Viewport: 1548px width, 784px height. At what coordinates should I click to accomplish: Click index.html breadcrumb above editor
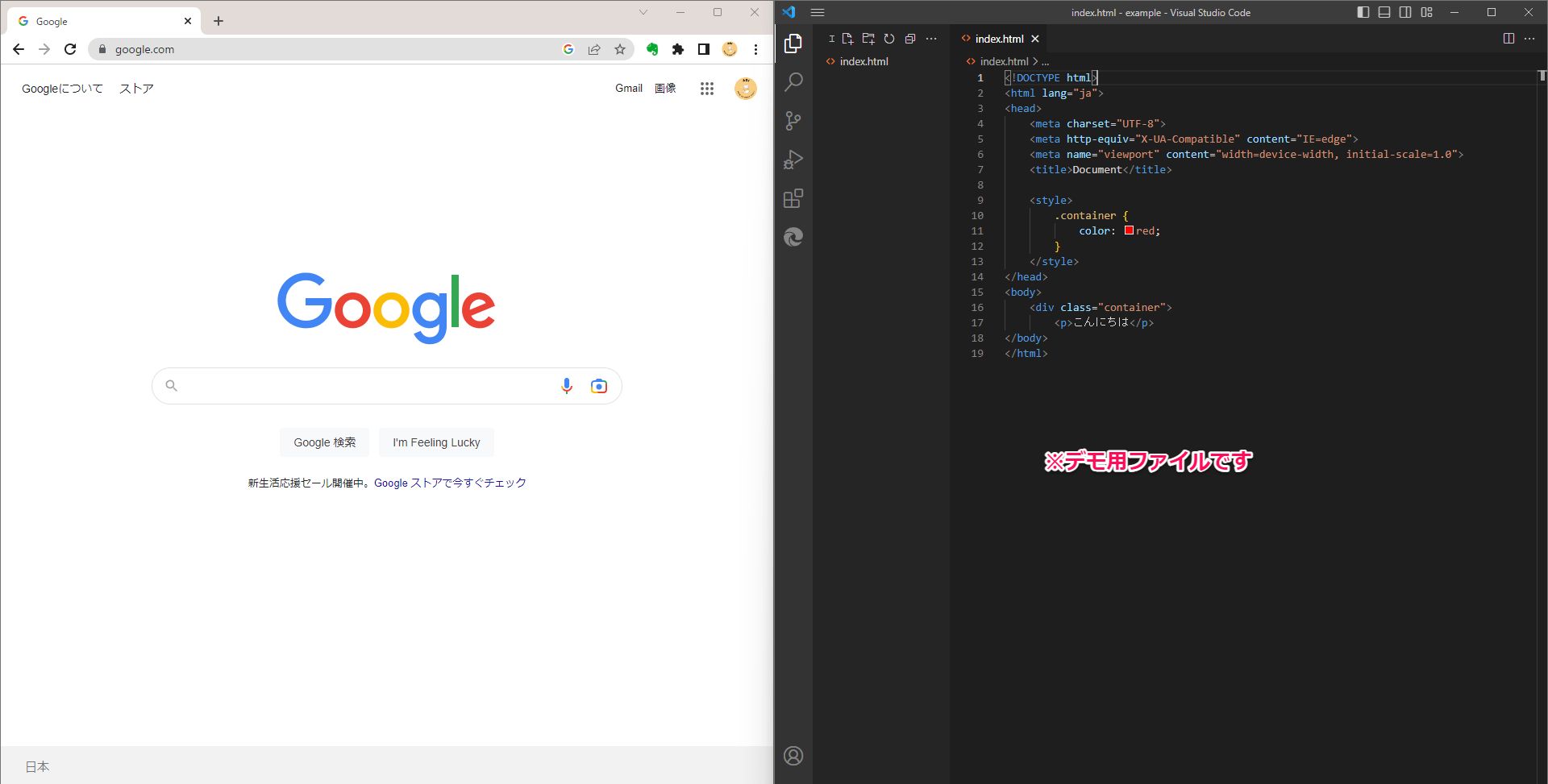pos(1004,61)
